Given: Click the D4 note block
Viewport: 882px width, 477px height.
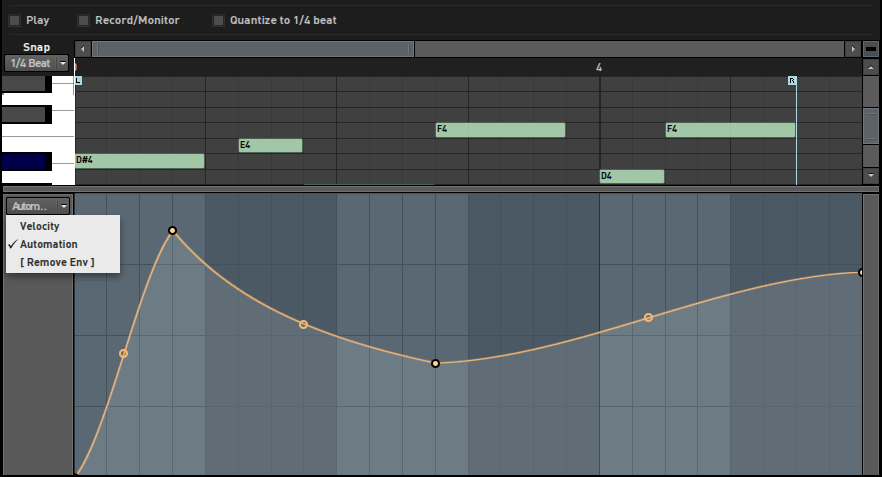Looking at the screenshot, I should (x=632, y=176).
